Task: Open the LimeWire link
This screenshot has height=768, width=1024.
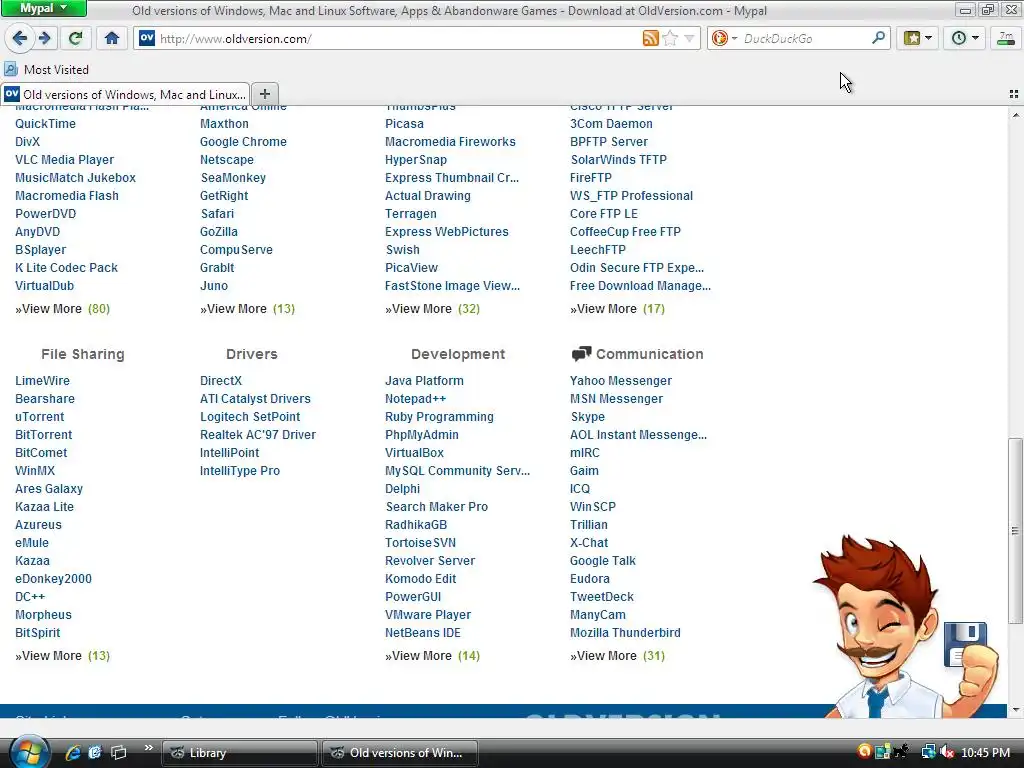Action: click(x=42, y=381)
